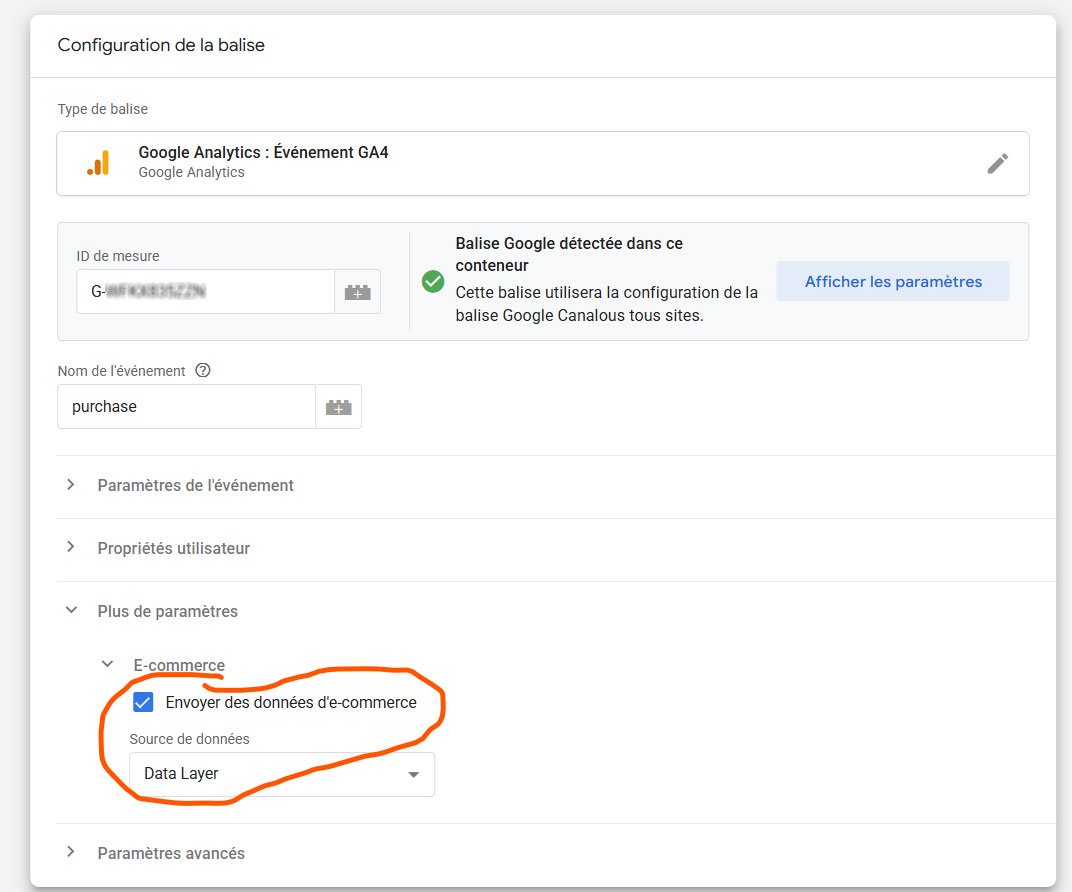The height and width of the screenshot is (892, 1072).
Task: Click the Configuration de la balise header
Action: coord(161,45)
